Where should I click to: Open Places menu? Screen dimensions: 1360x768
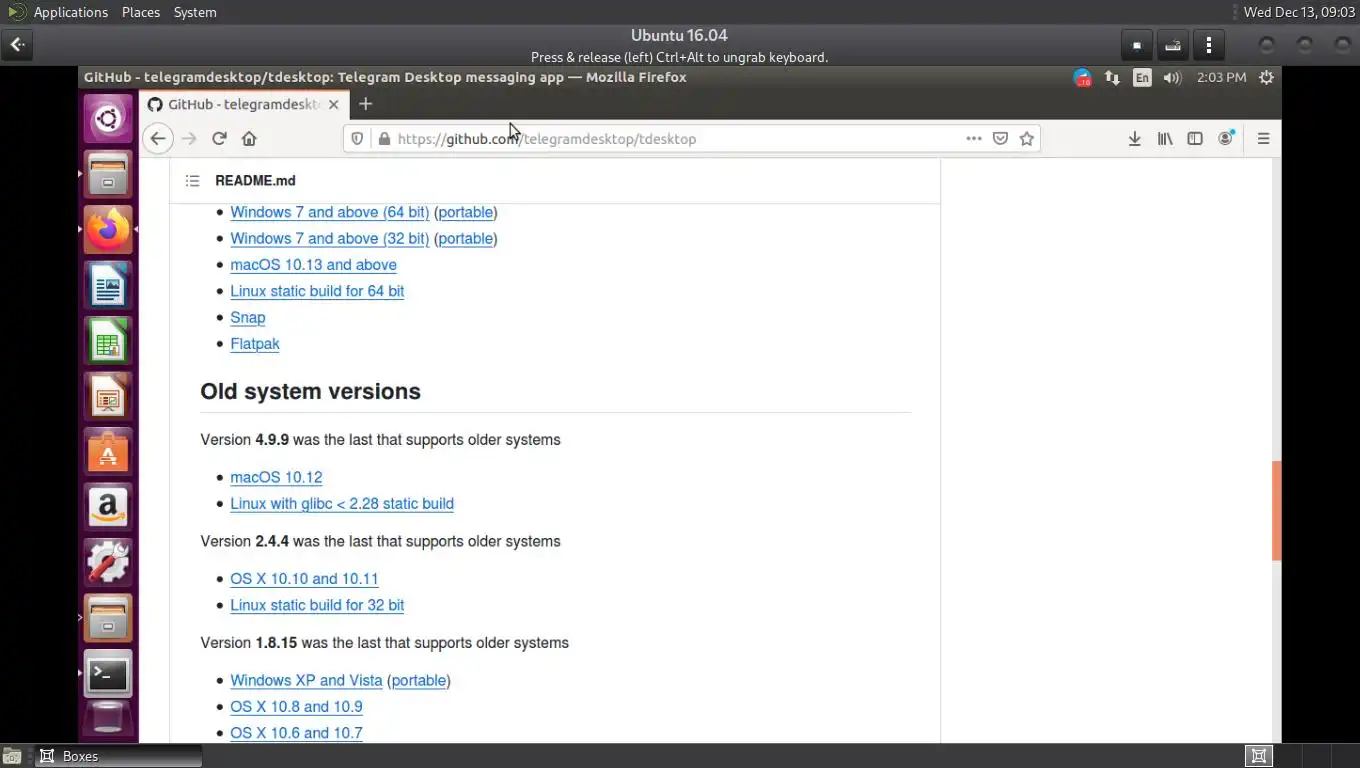(x=141, y=12)
